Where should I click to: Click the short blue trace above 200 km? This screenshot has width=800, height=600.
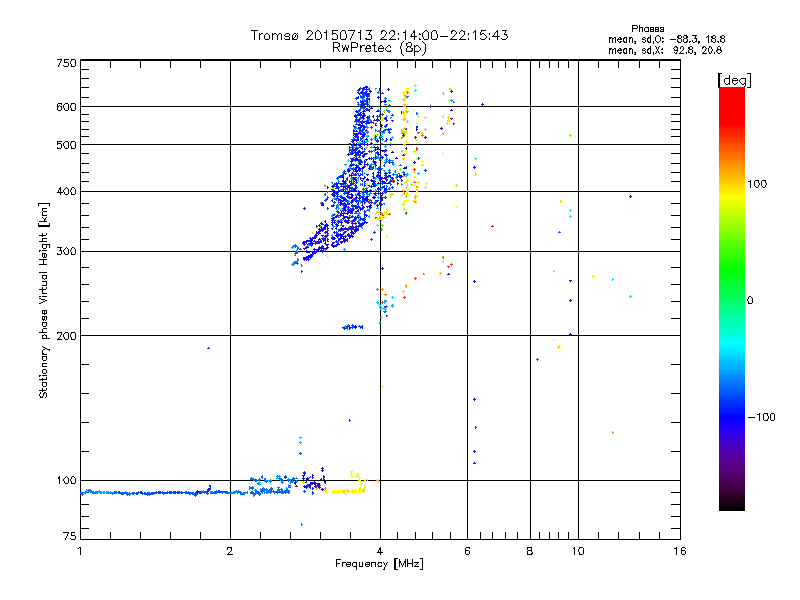pos(353,327)
